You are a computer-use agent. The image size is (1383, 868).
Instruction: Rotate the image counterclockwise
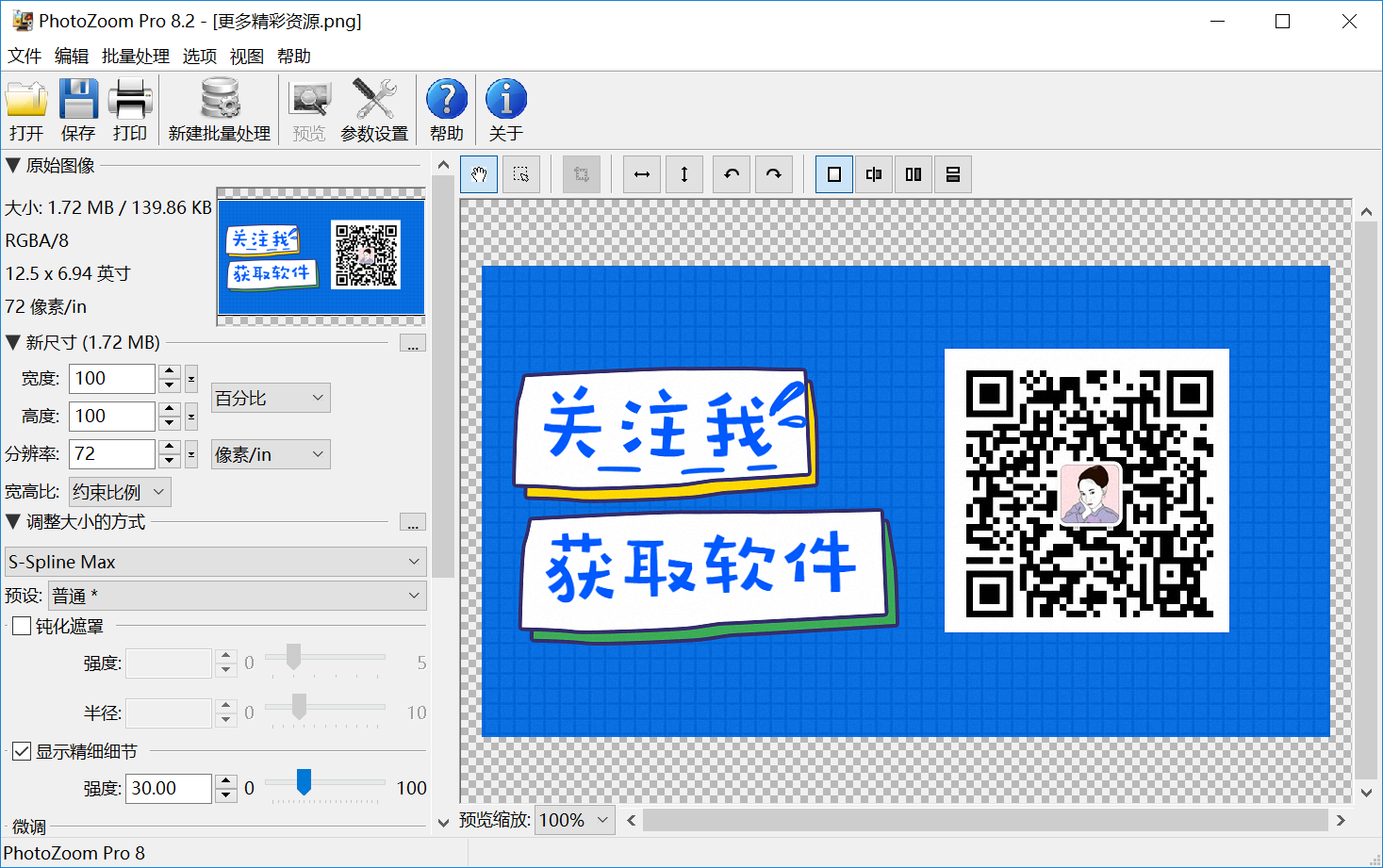732,174
